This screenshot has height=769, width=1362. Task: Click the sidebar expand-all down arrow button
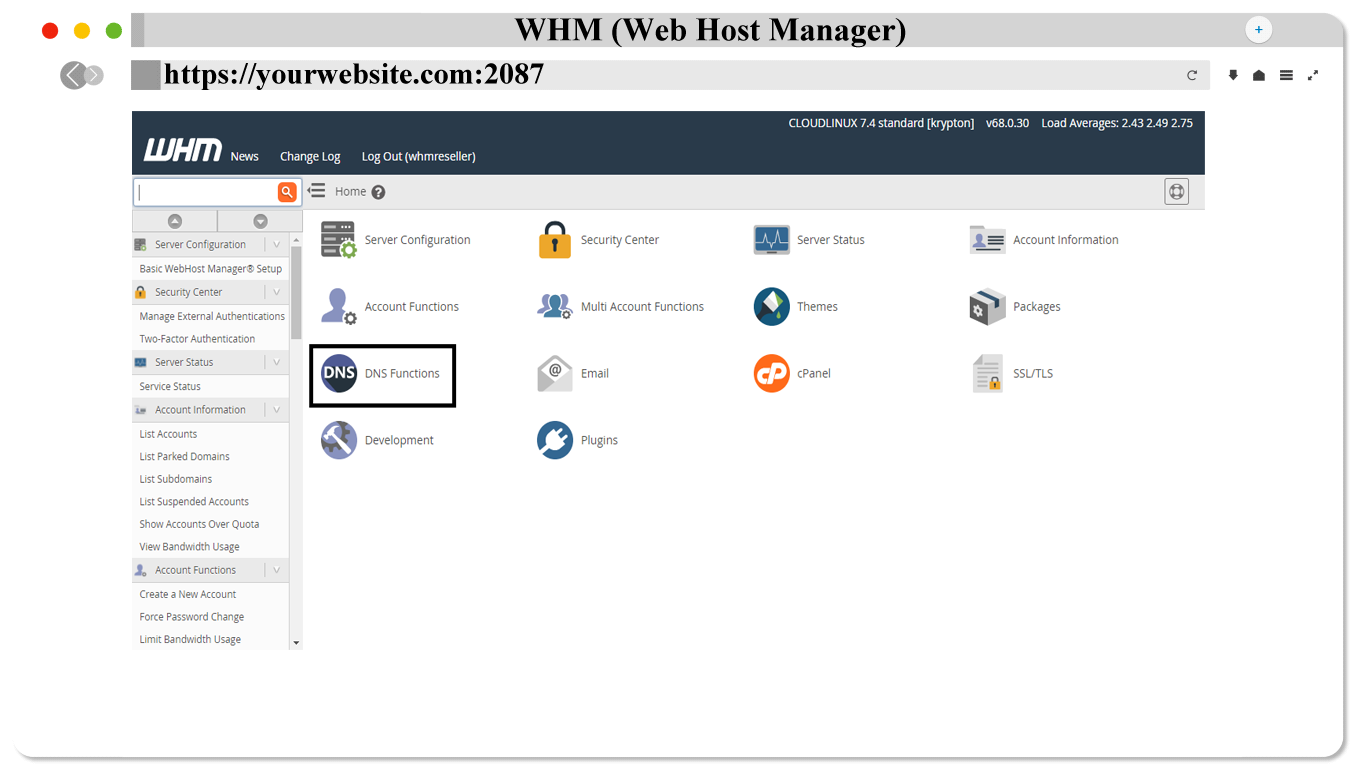260,221
